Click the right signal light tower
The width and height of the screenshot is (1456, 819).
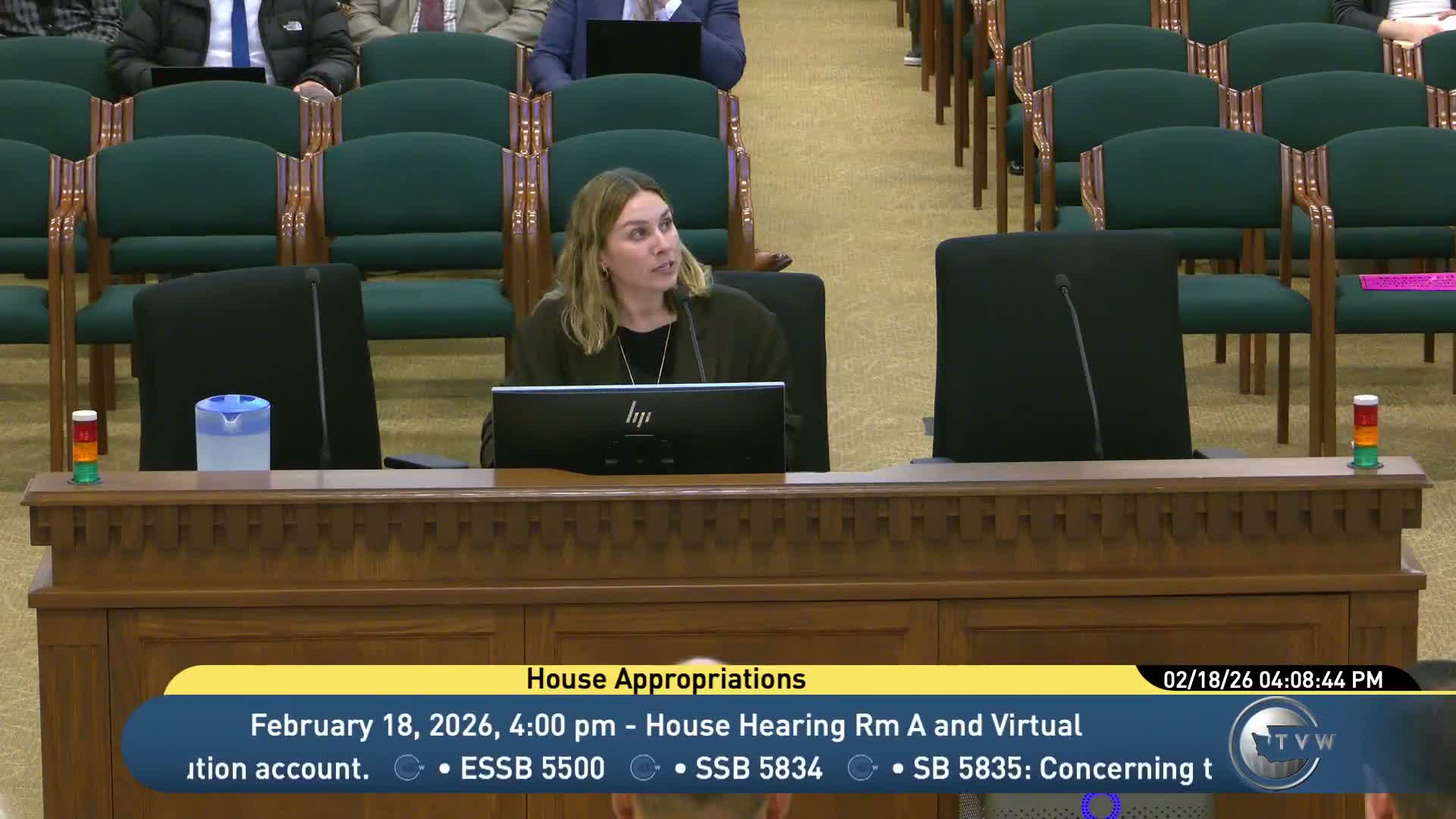(1366, 431)
